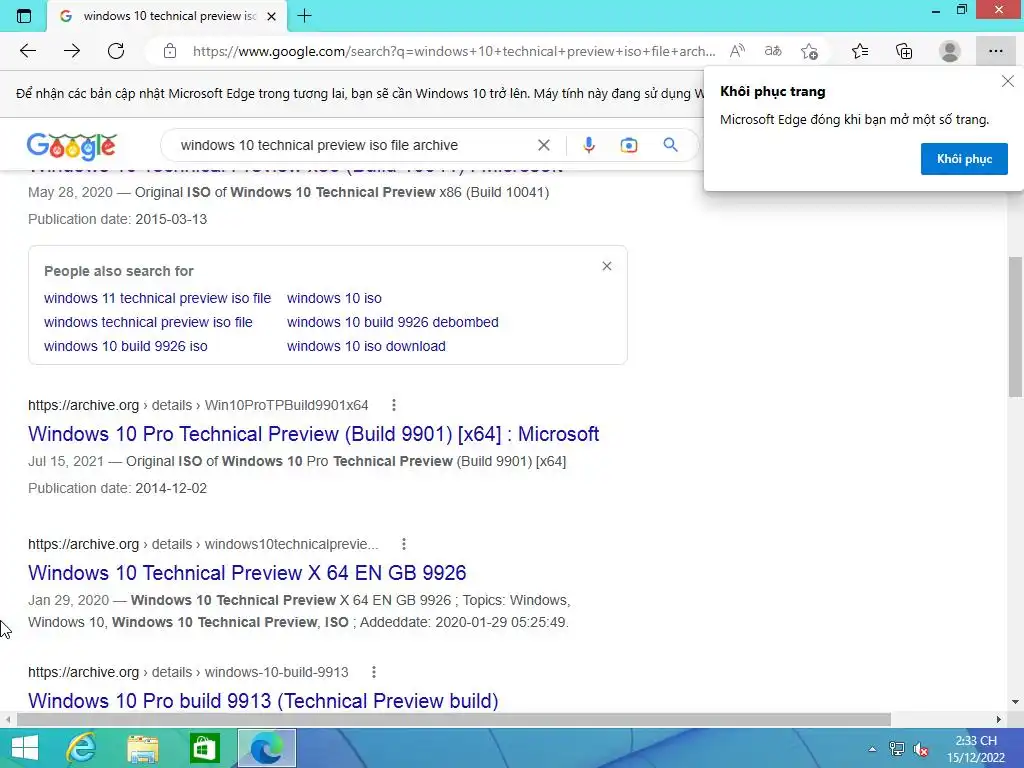Click archive.org URL above Build 9901 result
This screenshot has height=768, width=1024.
point(198,406)
